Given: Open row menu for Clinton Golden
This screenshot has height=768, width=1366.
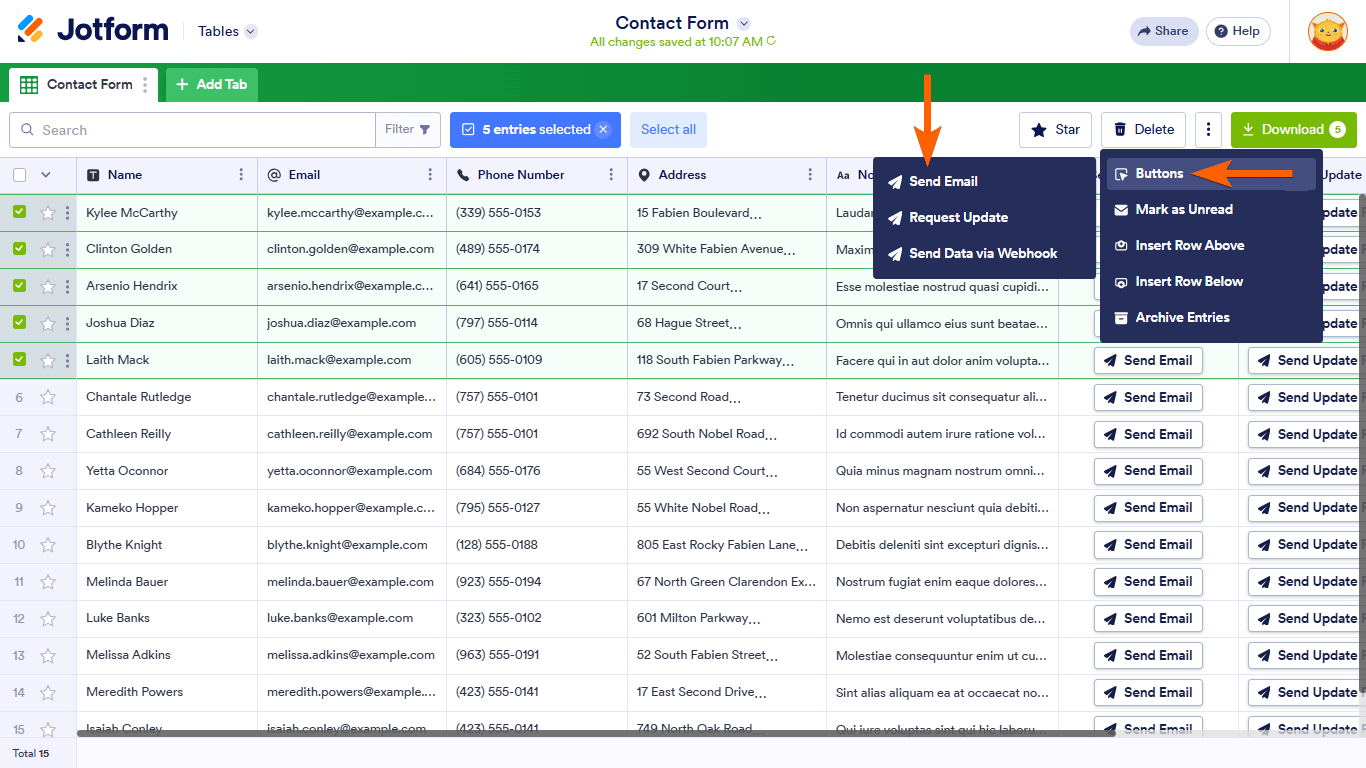Looking at the screenshot, I should 68,249.
